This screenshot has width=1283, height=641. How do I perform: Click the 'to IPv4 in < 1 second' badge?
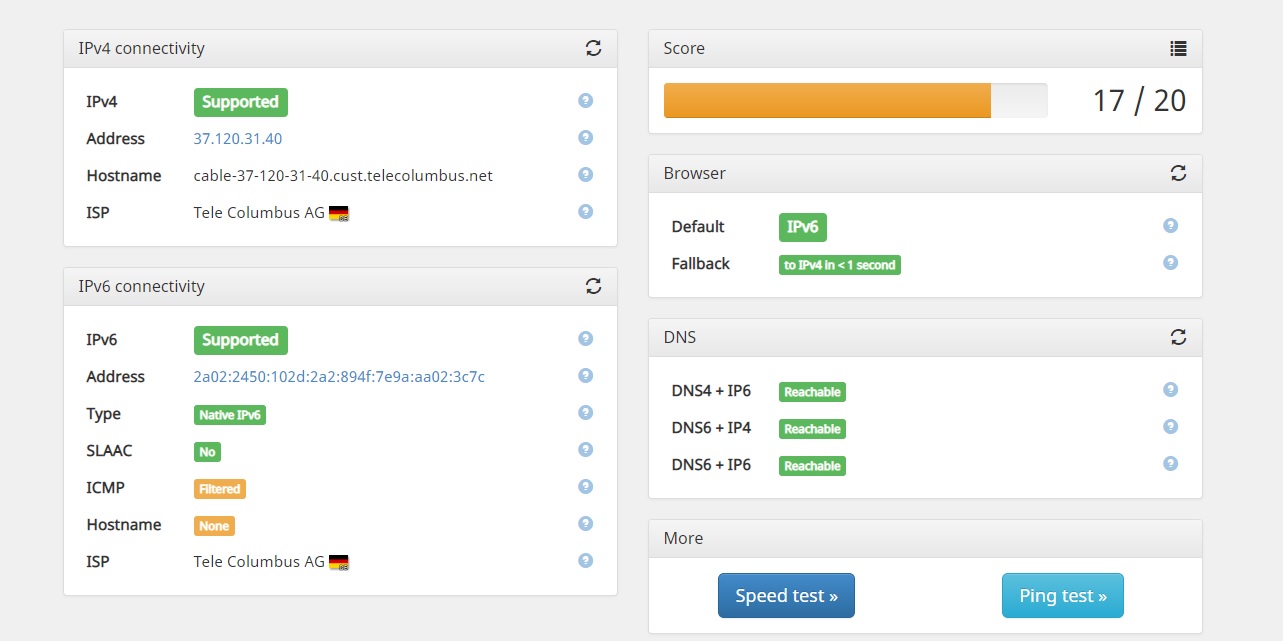[840, 264]
